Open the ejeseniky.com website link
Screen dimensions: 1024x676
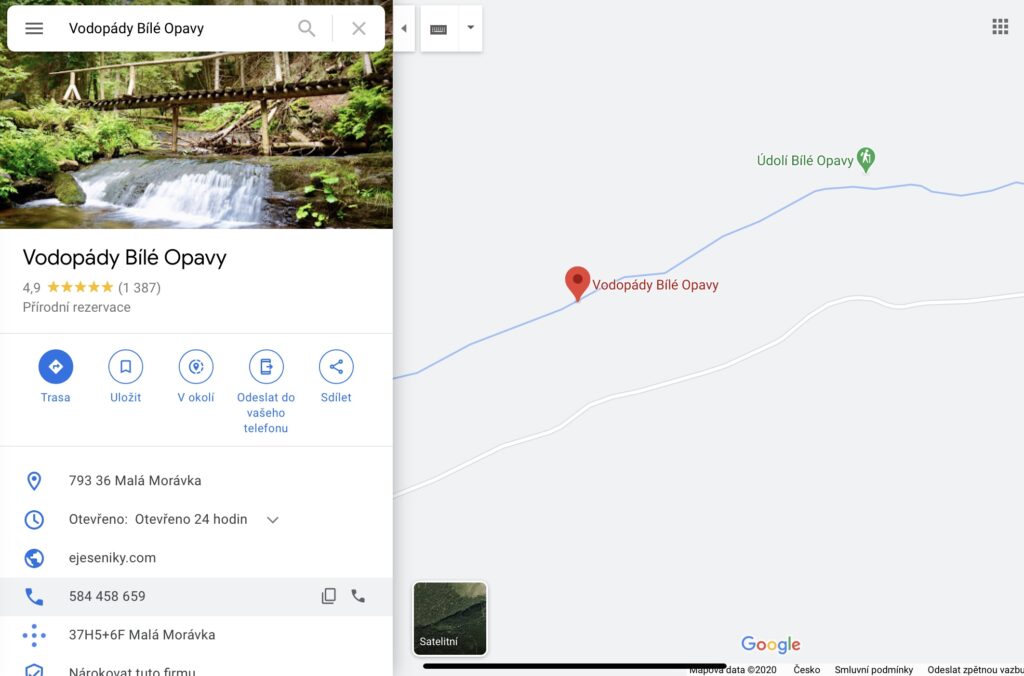pyautogui.click(x=112, y=558)
